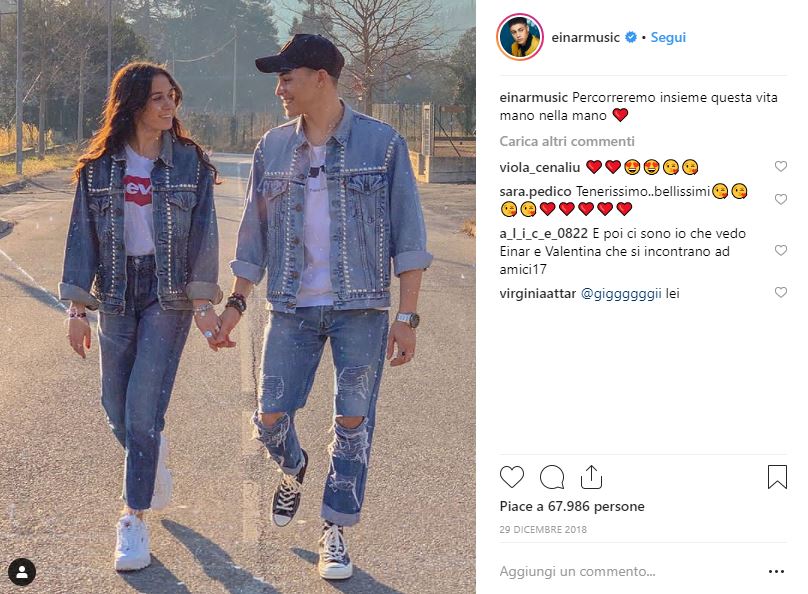
Task: Open the three-dot more options menu
Action: [x=776, y=571]
